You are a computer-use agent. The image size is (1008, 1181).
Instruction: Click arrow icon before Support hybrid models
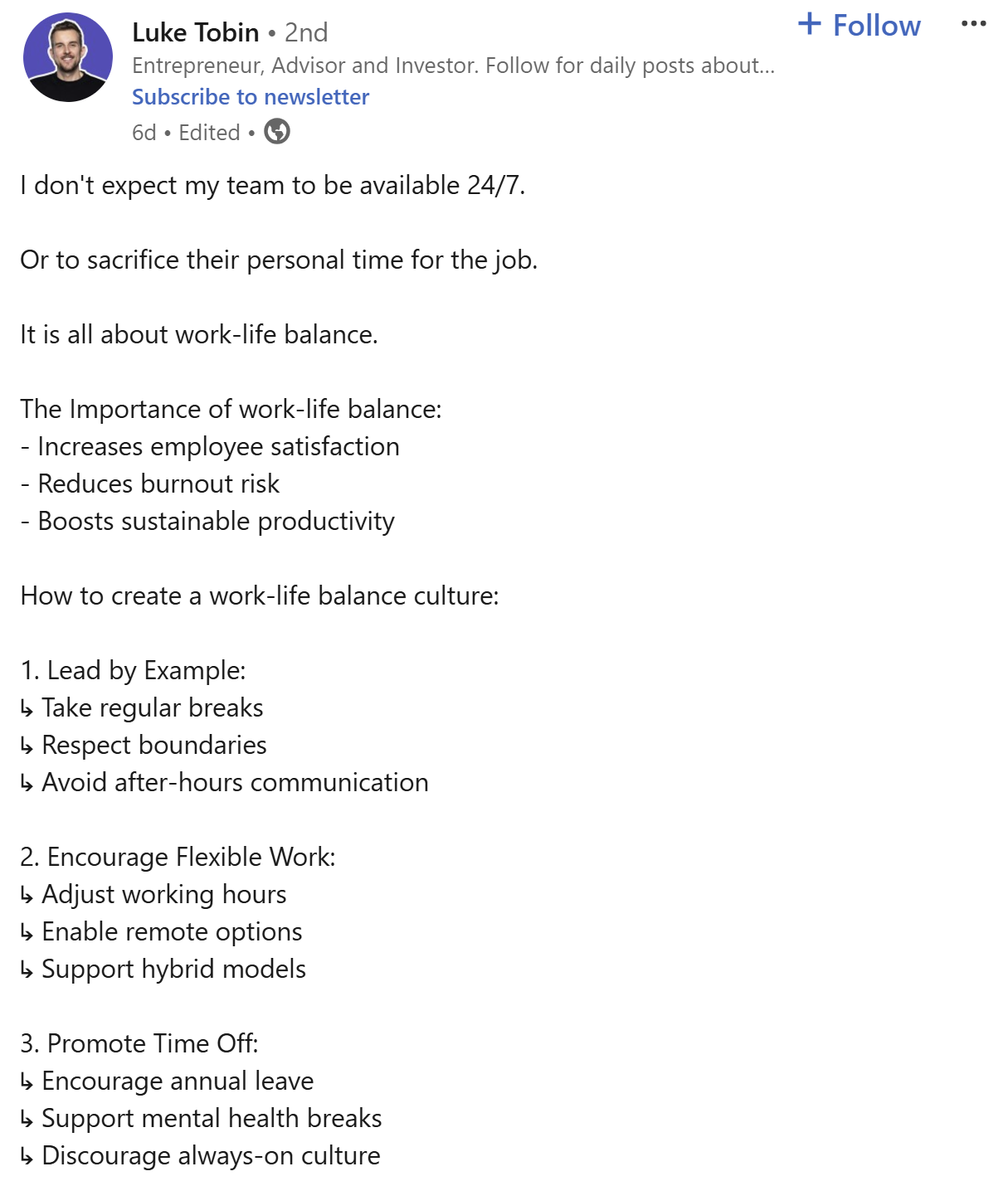[27, 970]
